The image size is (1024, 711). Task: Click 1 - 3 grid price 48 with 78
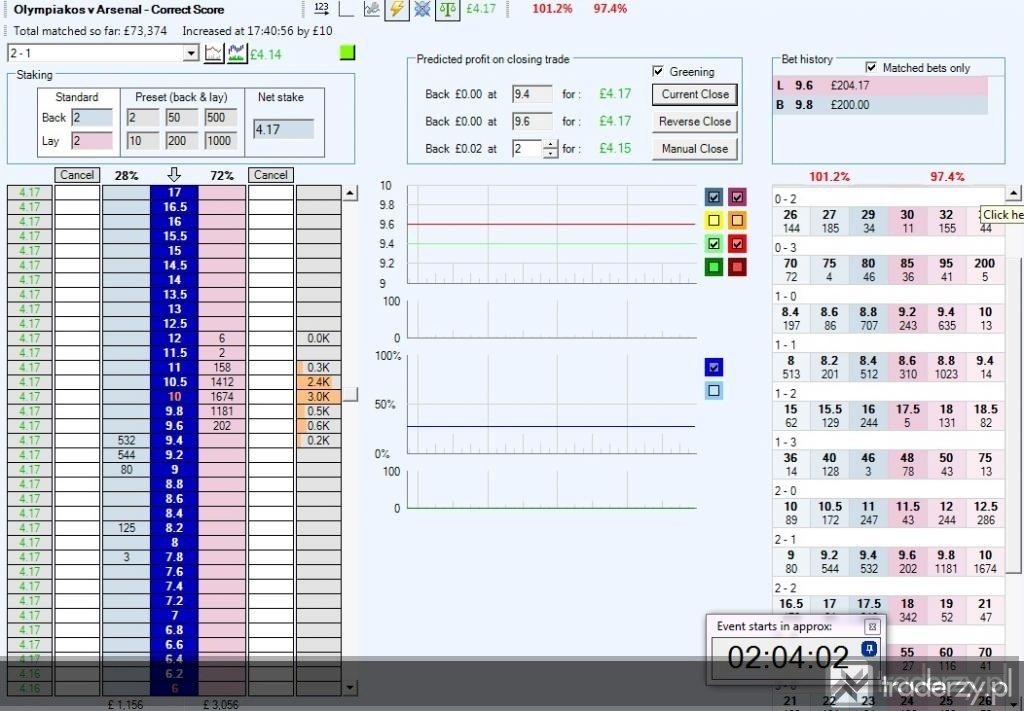(907, 464)
